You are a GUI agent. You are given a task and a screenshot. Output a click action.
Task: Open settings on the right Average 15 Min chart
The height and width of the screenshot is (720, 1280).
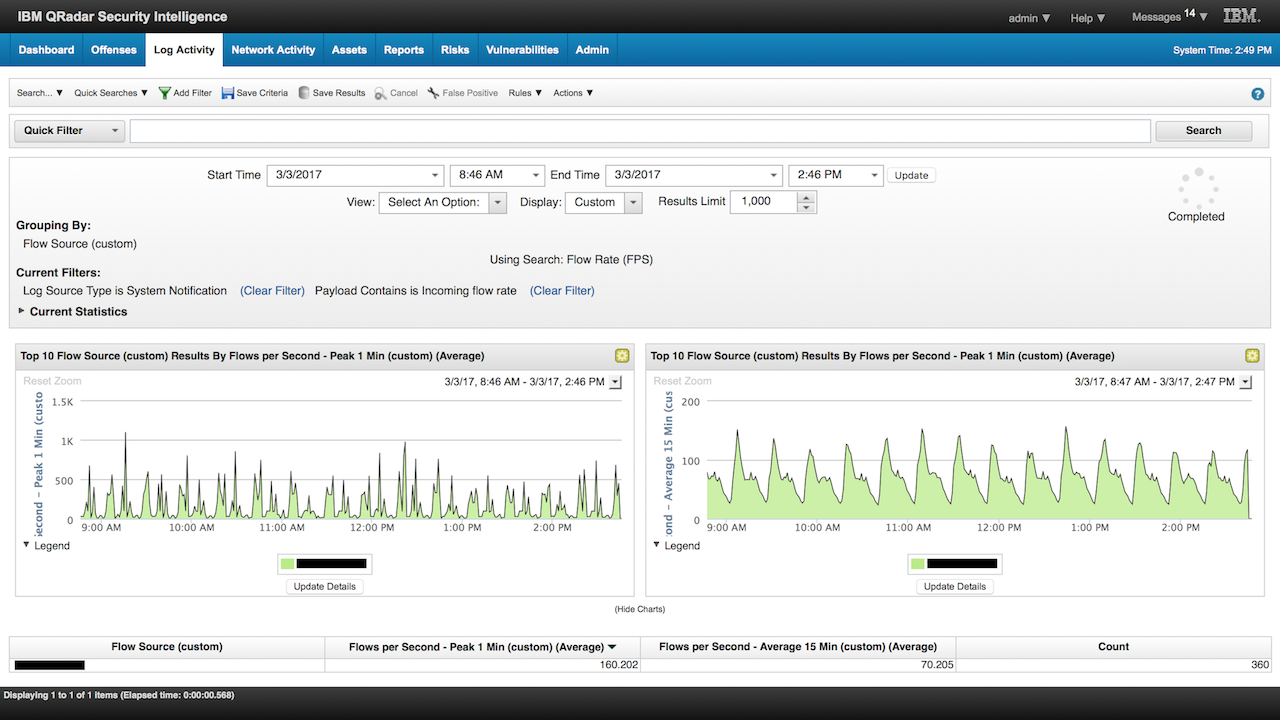point(1252,355)
